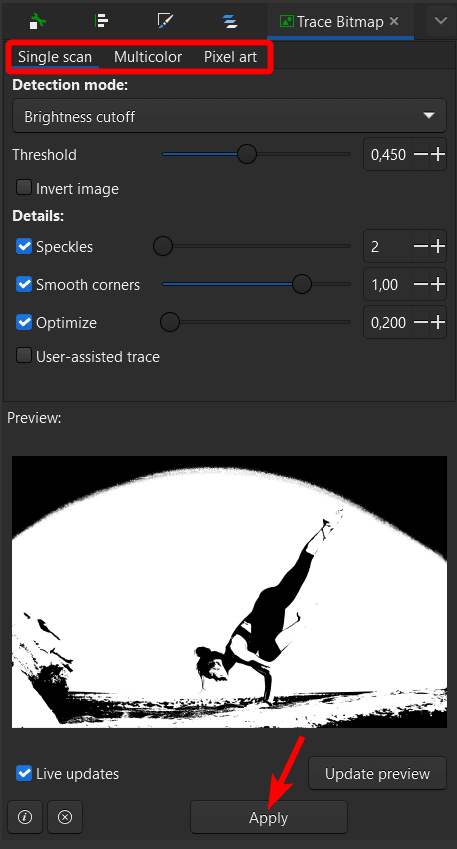
Task: Click the Smooth corners slider handle
Action: click(x=302, y=284)
